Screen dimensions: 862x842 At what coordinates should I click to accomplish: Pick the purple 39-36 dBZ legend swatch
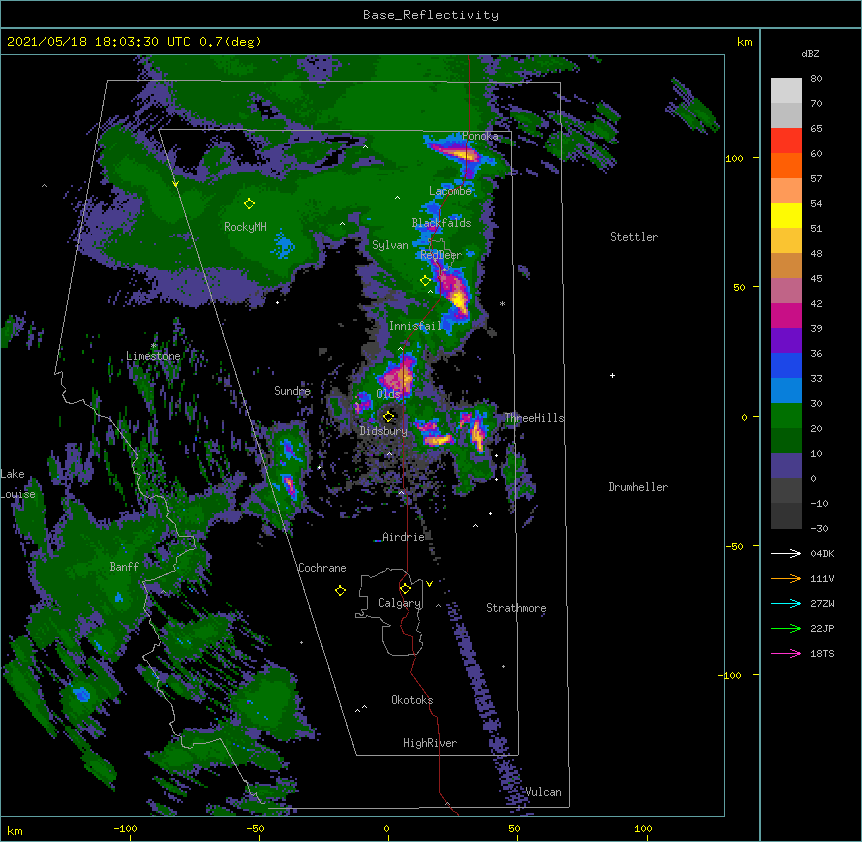click(786, 341)
